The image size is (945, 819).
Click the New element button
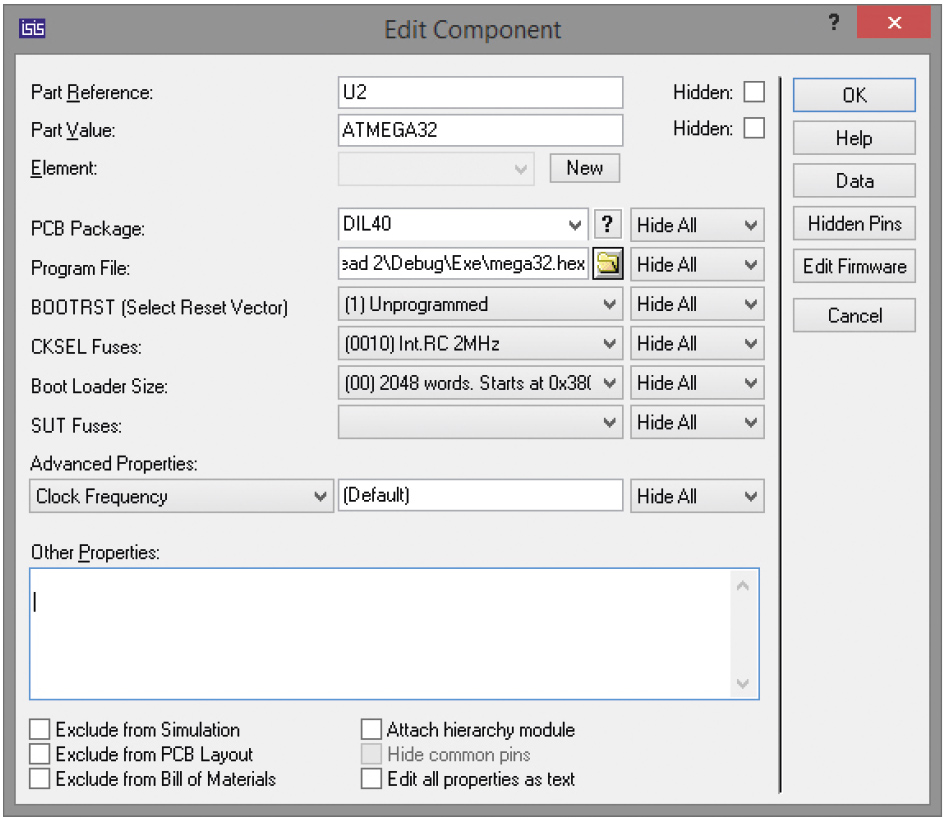[585, 168]
